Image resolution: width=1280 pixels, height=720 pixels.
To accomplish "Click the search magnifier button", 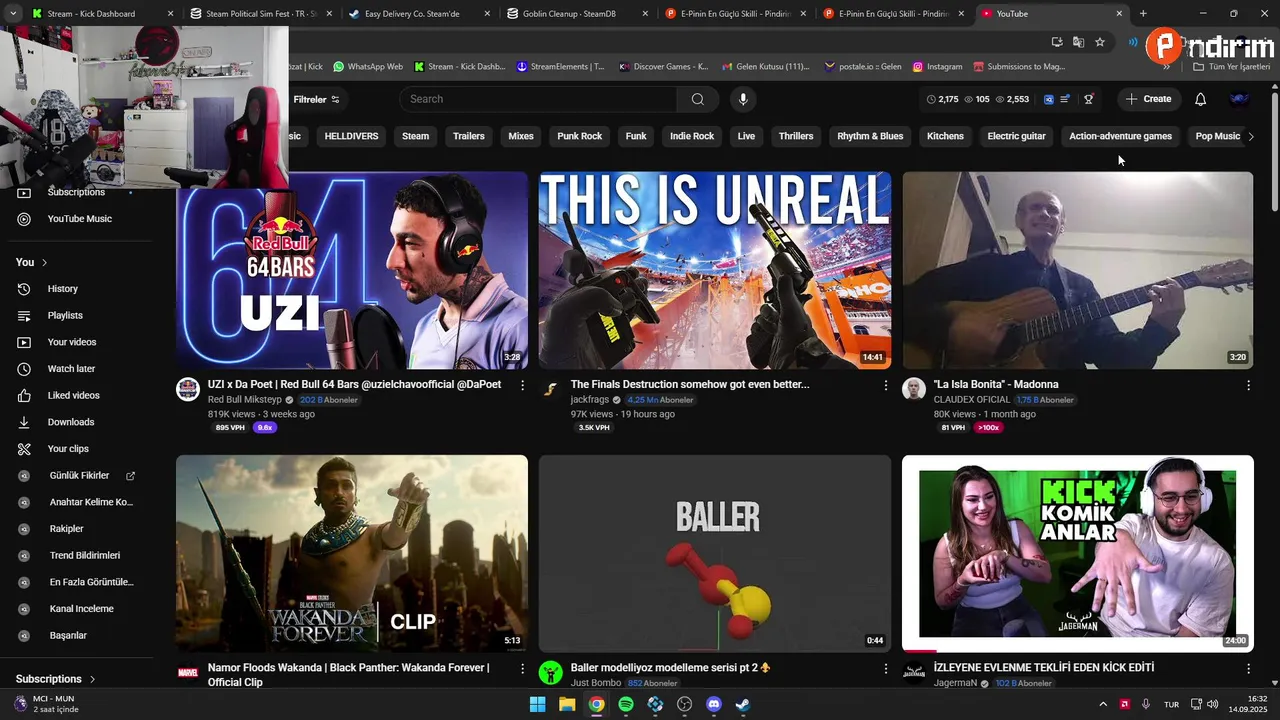I will [x=698, y=99].
